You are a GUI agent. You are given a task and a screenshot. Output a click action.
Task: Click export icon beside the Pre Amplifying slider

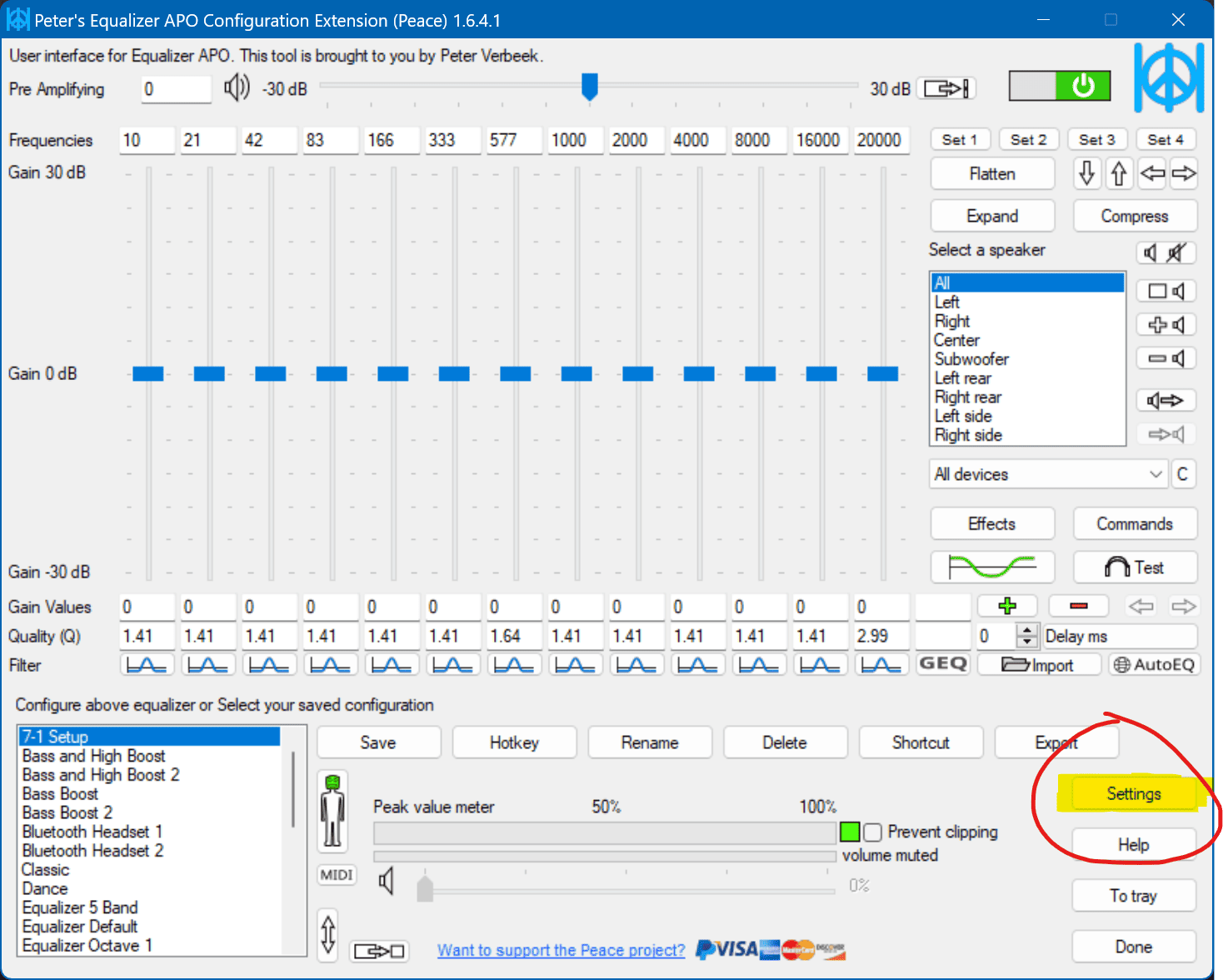pos(946,87)
